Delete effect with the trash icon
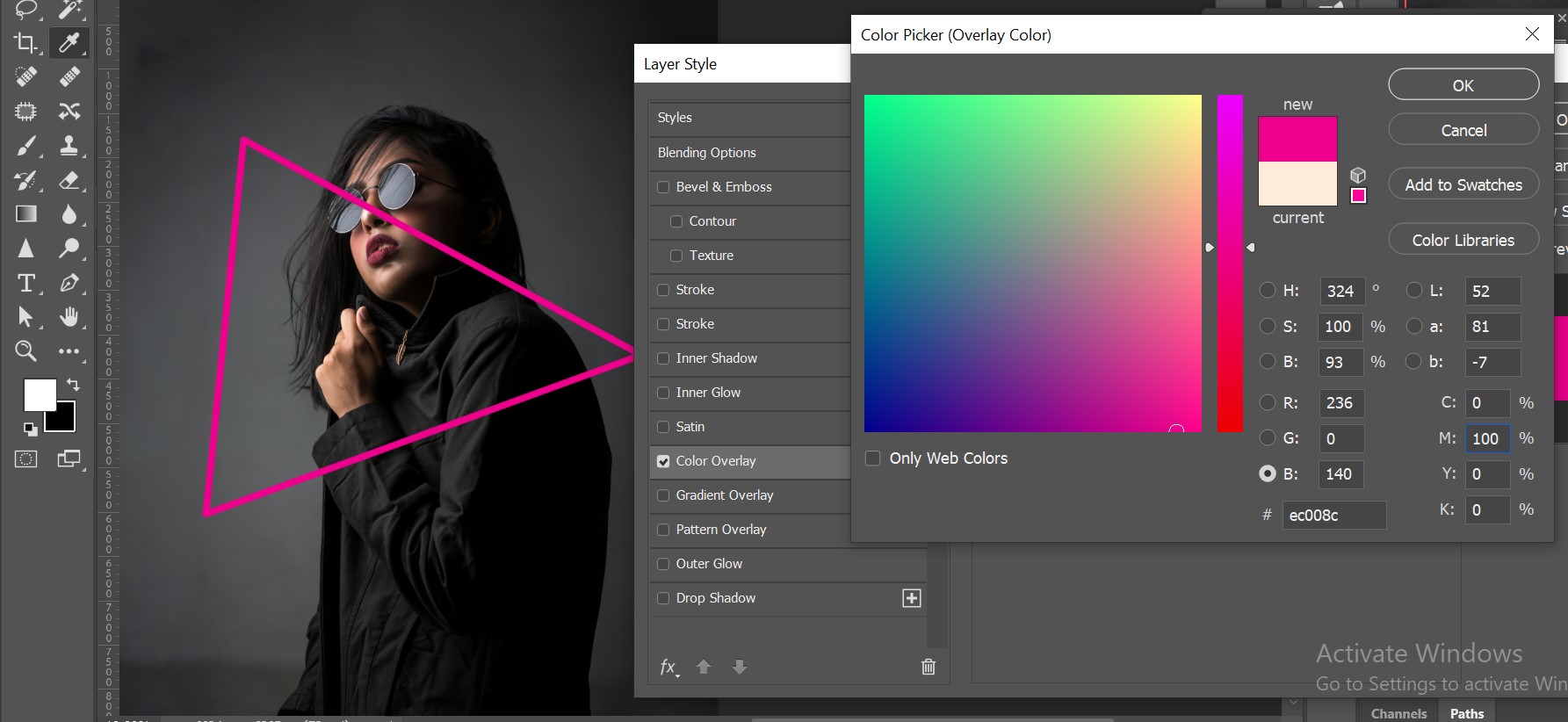 [x=929, y=667]
